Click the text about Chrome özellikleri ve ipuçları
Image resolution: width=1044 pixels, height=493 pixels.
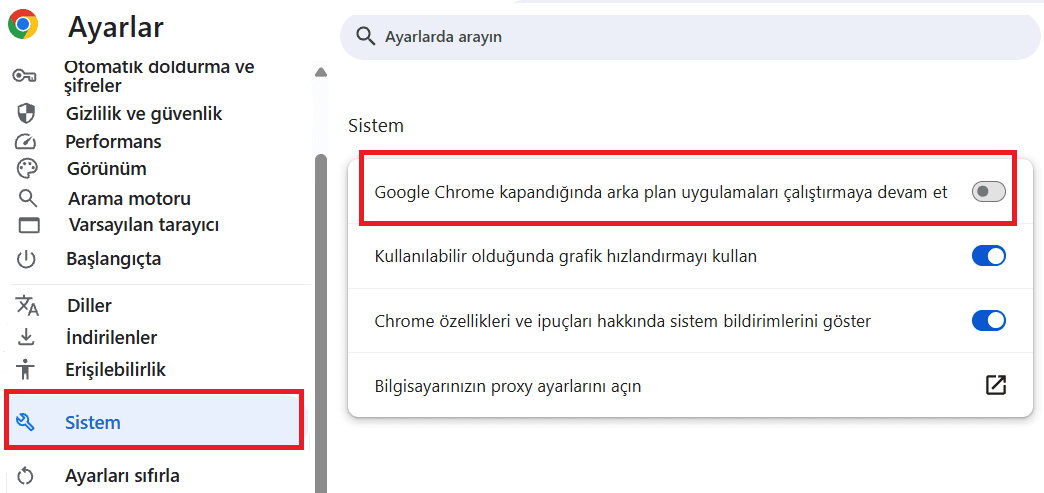(x=623, y=321)
